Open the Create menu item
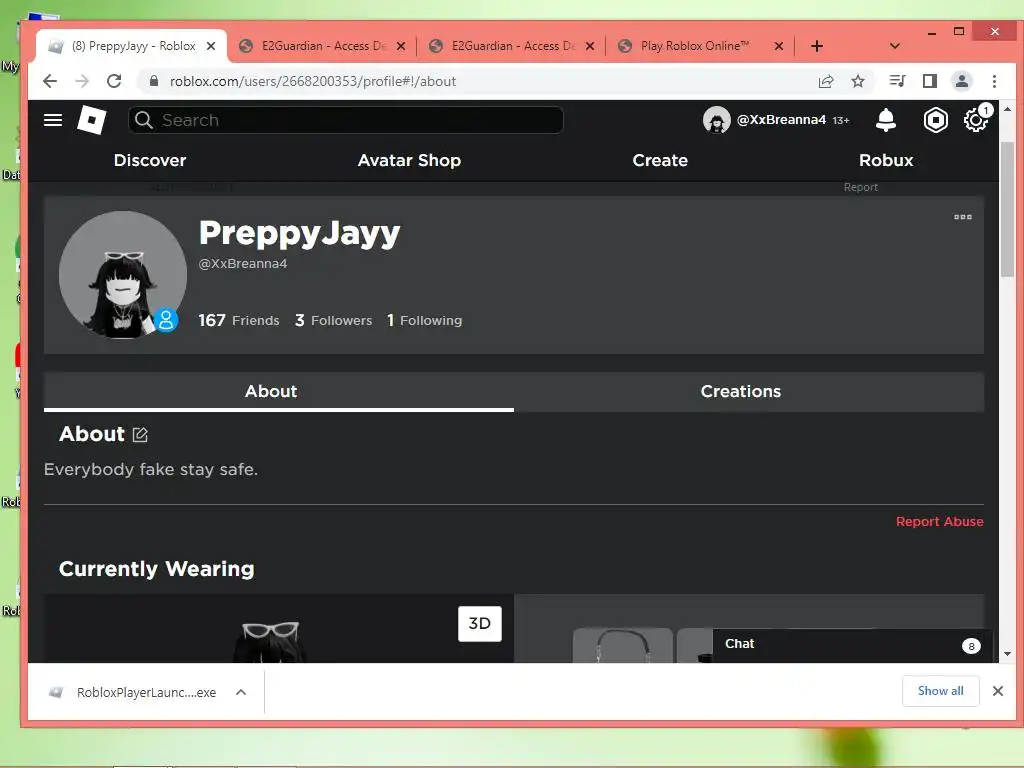The width and height of the screenshot is (1024, 768). point(660,160)
